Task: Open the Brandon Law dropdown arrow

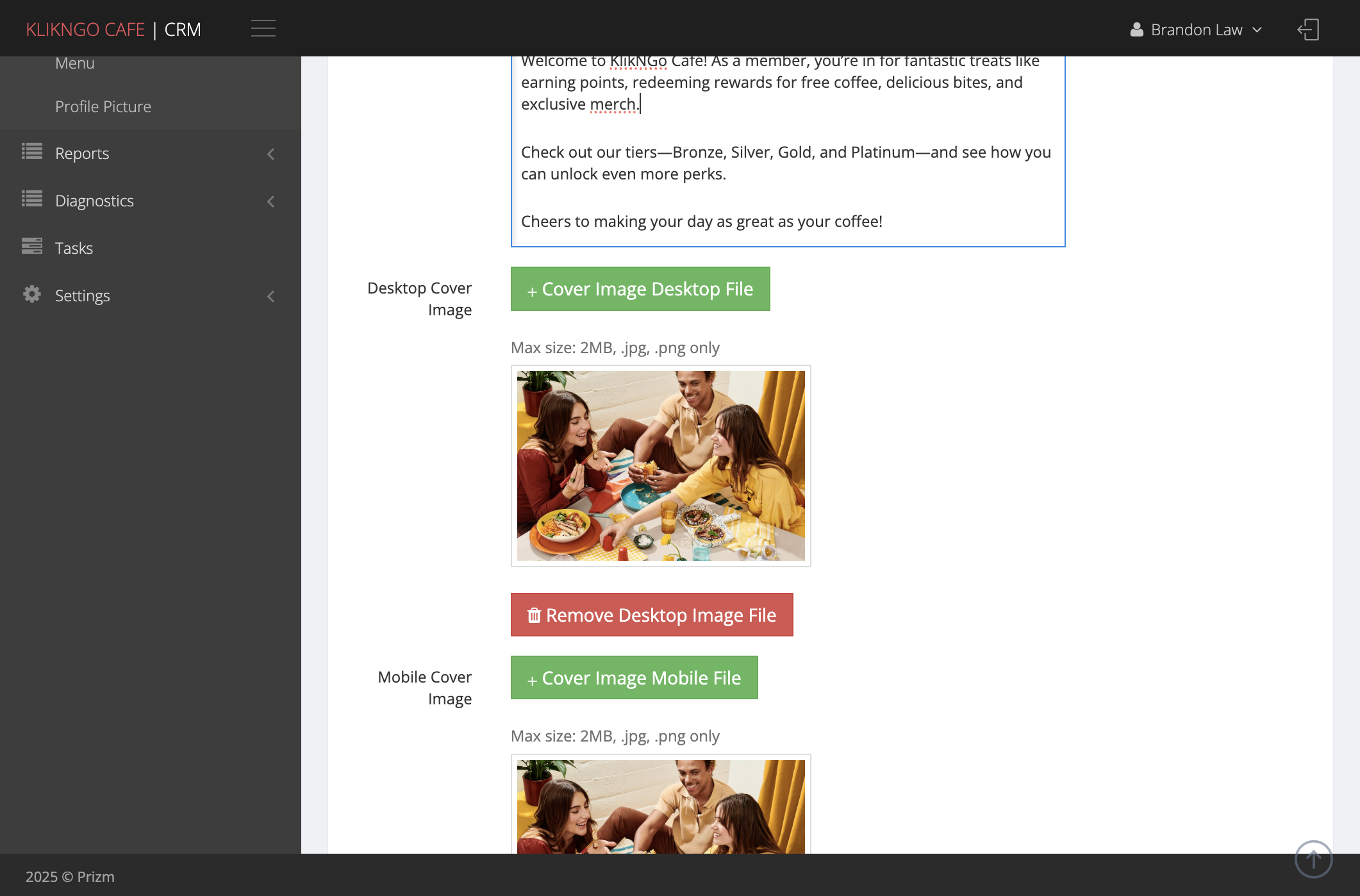Action: click(1257, 29)
